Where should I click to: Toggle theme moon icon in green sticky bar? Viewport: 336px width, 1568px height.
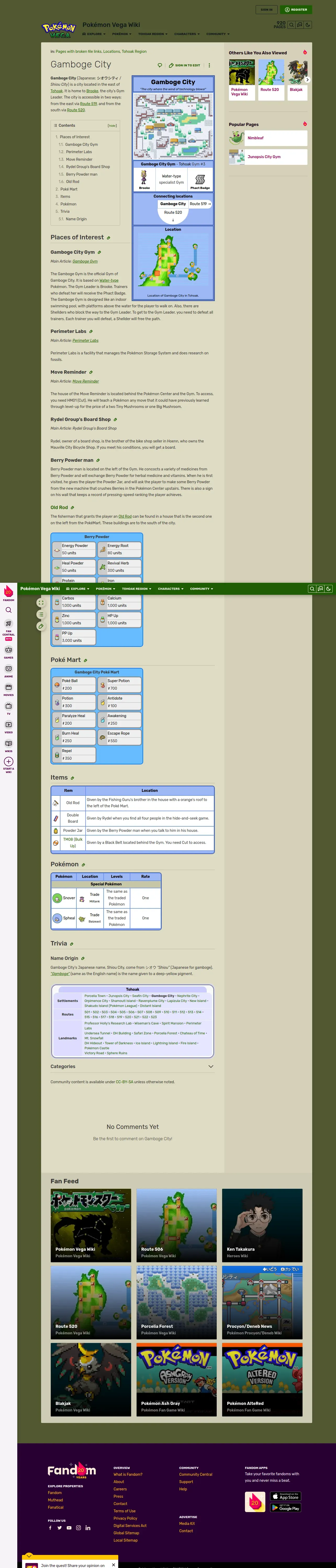tap(329, 589)
